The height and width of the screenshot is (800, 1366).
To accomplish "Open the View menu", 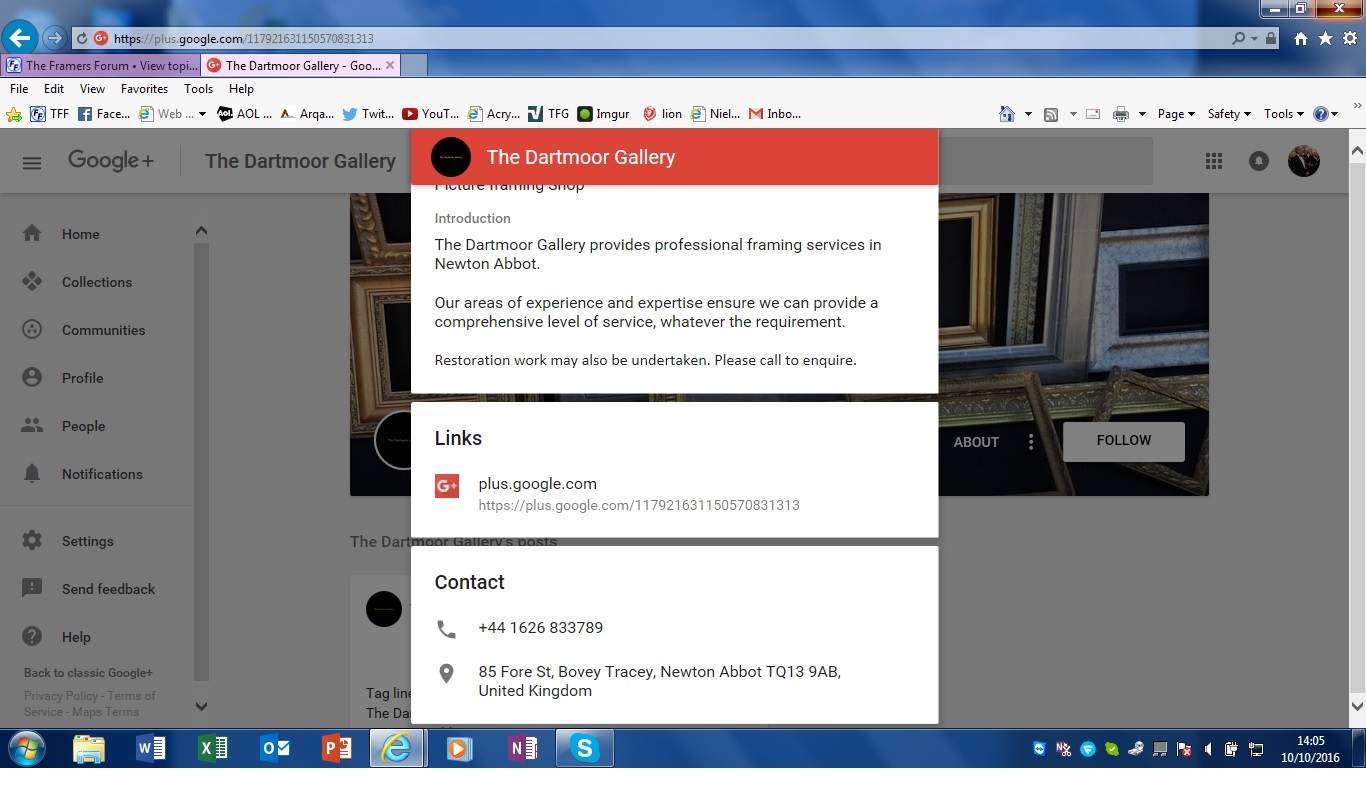I will pos(92,89).
